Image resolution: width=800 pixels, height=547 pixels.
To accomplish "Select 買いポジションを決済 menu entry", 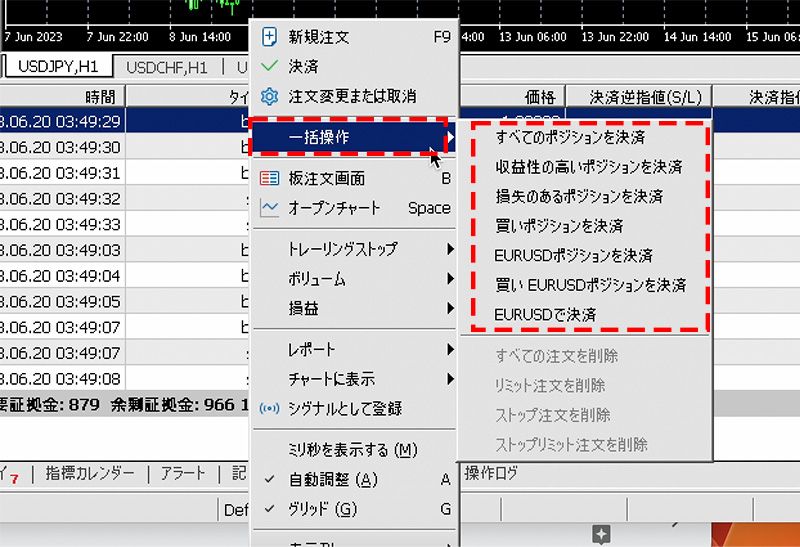I will tap(559, 226).
